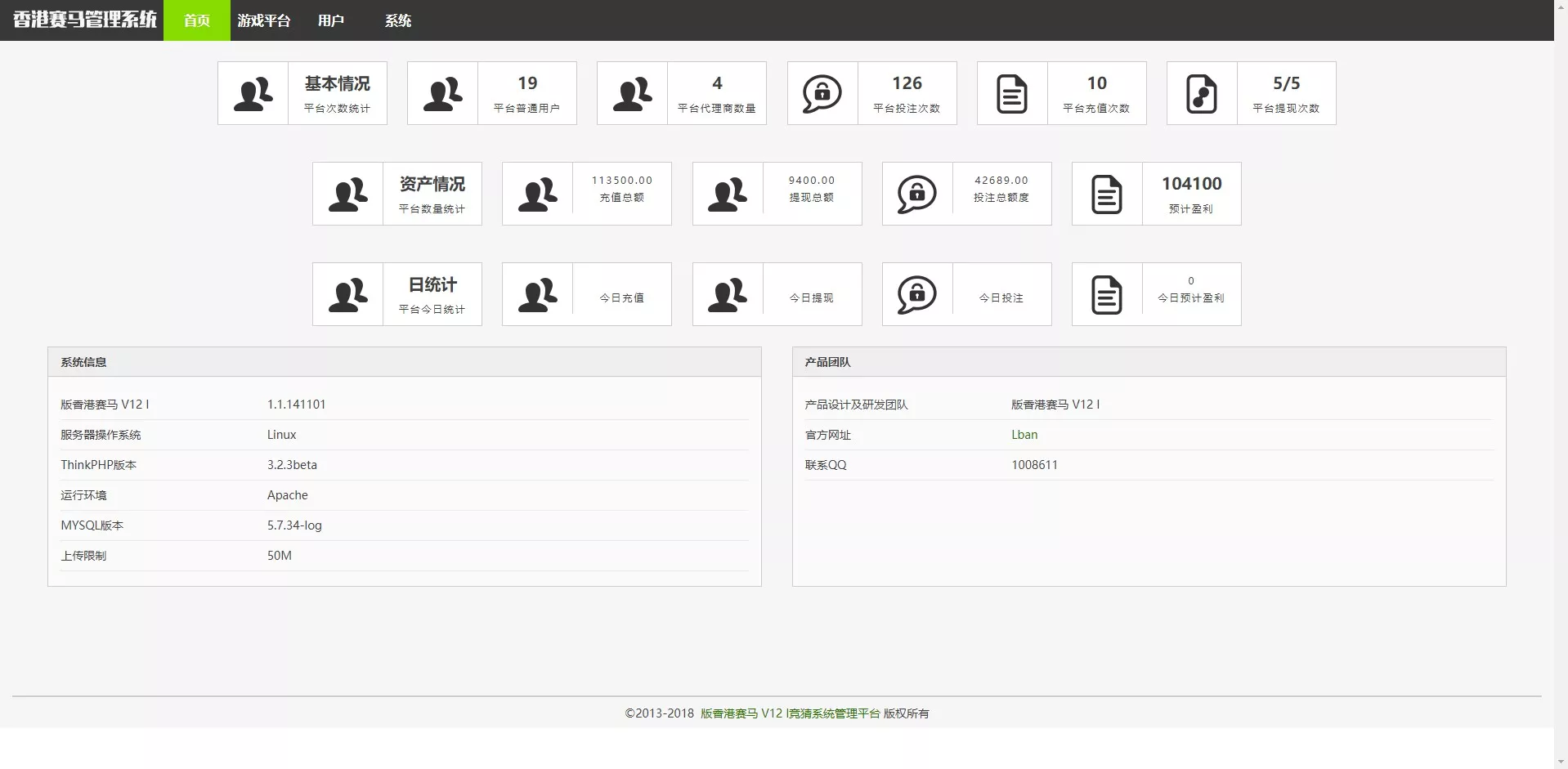Select the 预计盈利 document icon
1568x769 pixels.
[x=1108, y=194]
